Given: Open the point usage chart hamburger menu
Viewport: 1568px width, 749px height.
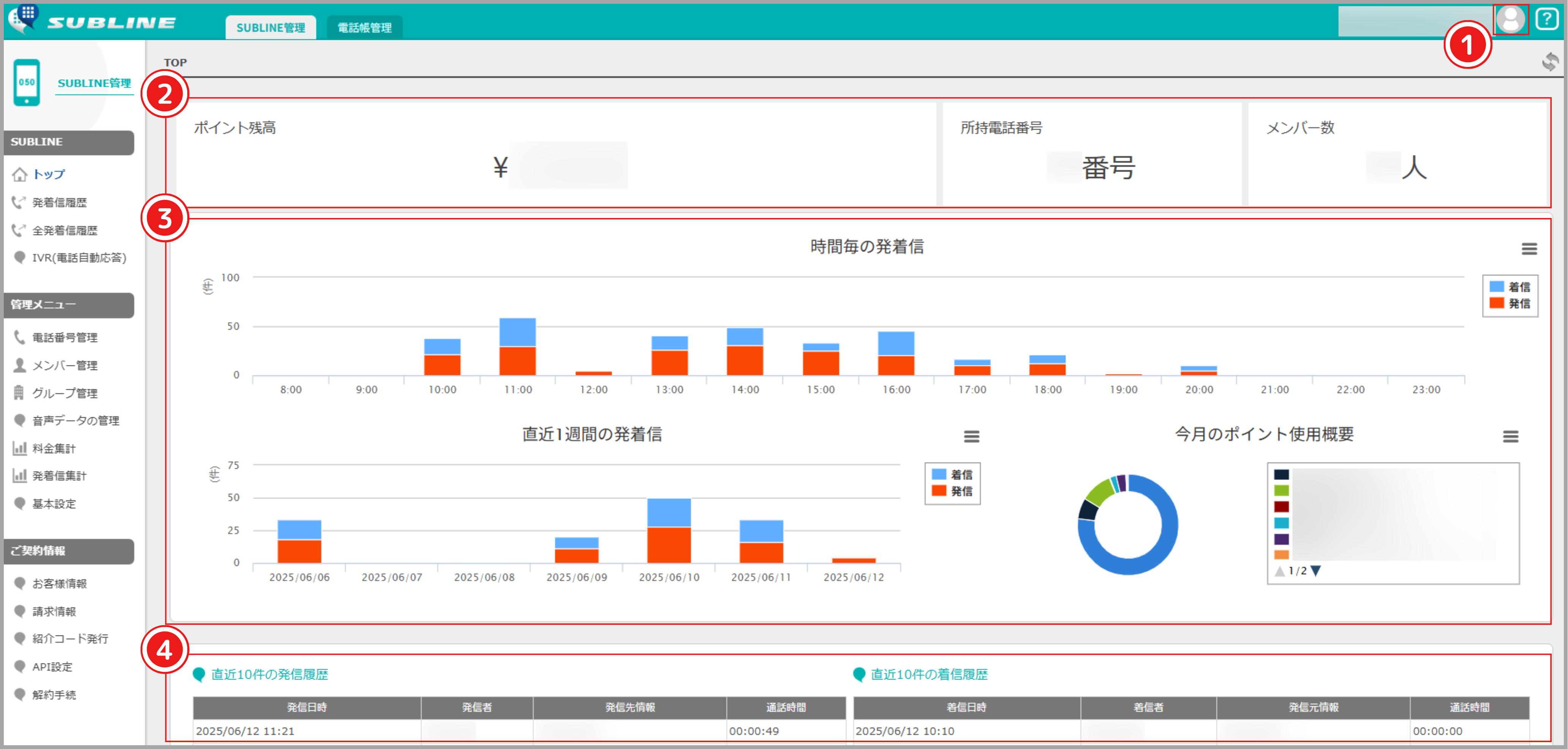Looking at the screenshot, I should pos(1510,436).
